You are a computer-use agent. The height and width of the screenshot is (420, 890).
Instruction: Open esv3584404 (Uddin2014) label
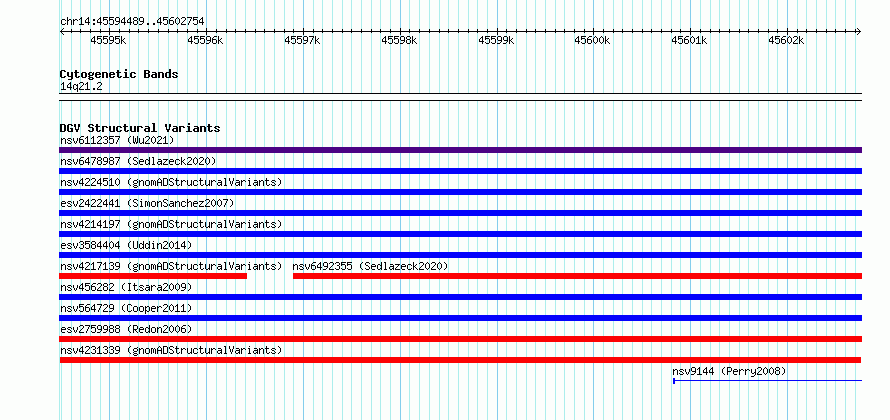pos(126,245)
